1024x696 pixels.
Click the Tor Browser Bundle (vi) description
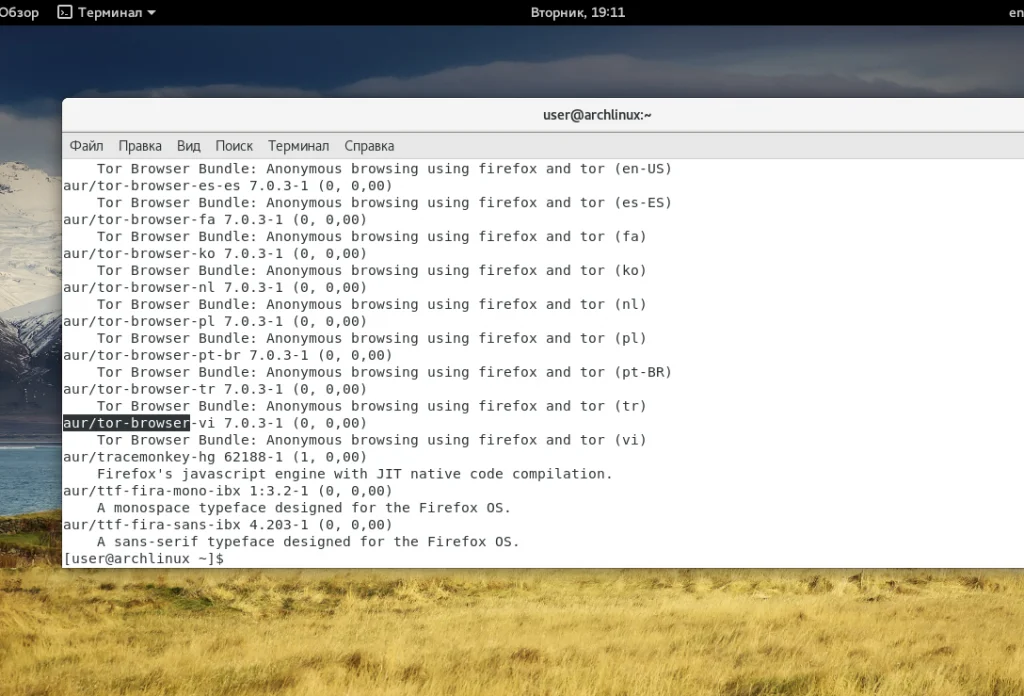372,440
